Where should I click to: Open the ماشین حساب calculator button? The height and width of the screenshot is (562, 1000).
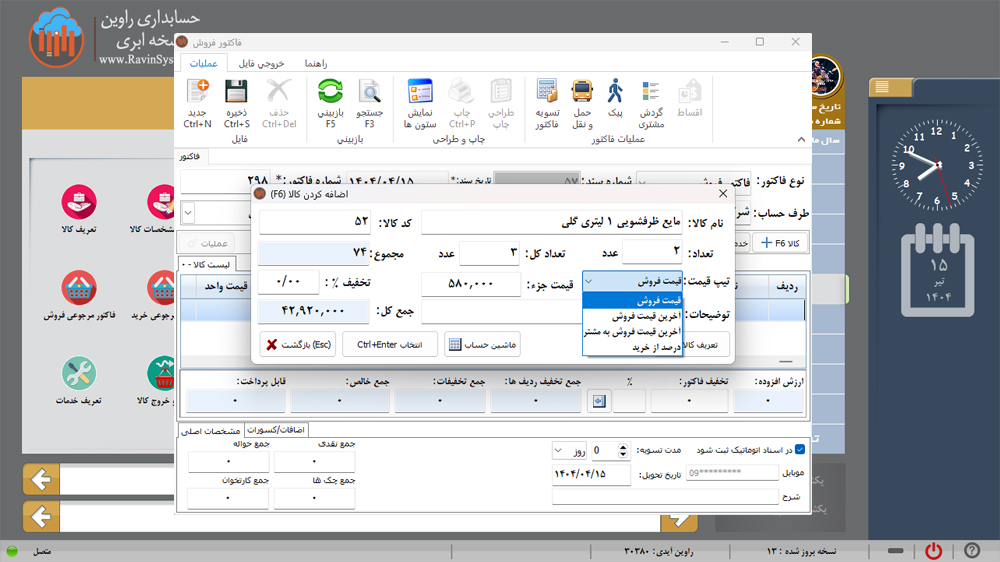click(x=482, y=345)
